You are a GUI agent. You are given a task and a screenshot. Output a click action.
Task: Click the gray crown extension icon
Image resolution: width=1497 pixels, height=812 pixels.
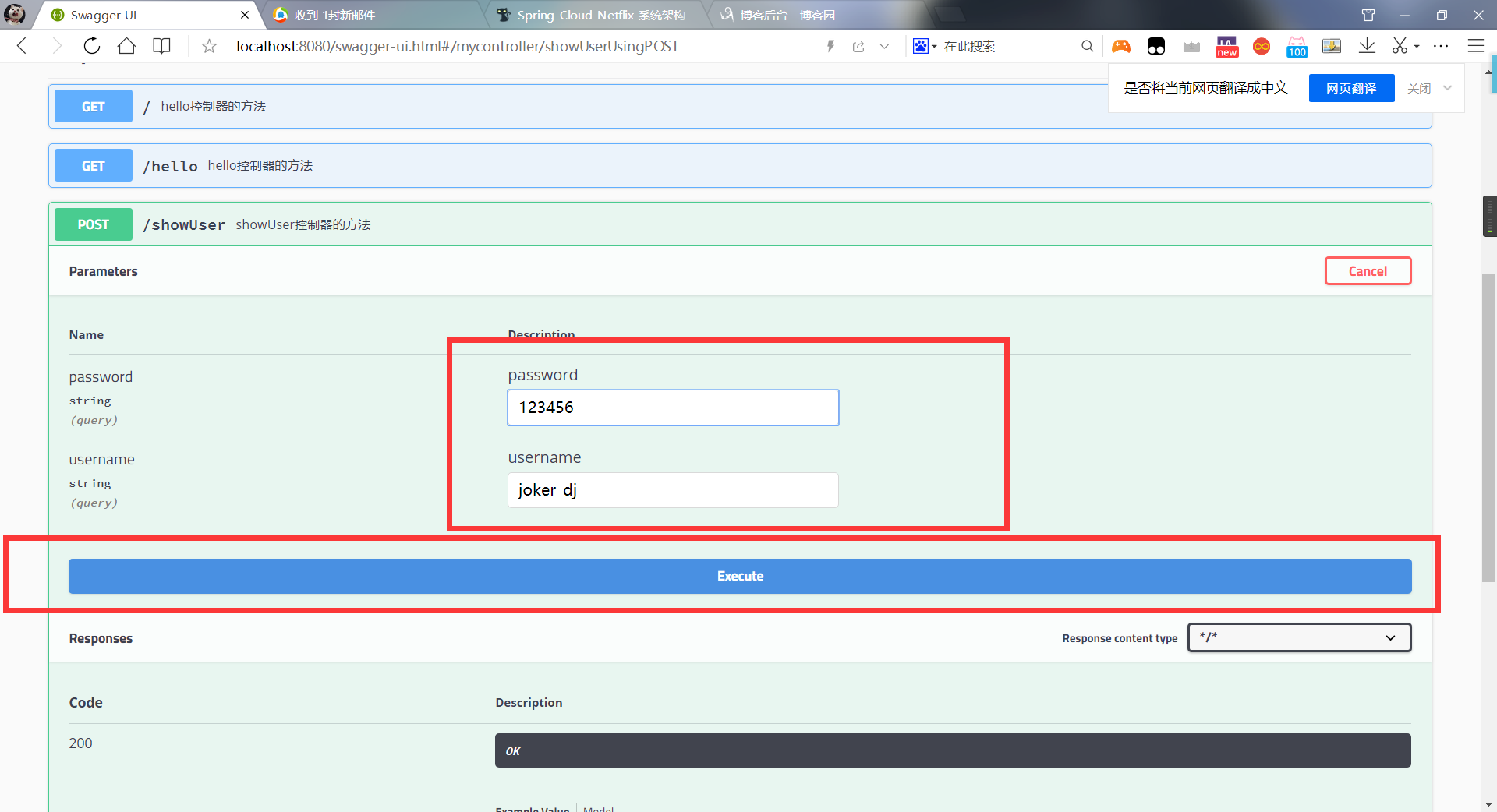click(x=1191, y=47)
